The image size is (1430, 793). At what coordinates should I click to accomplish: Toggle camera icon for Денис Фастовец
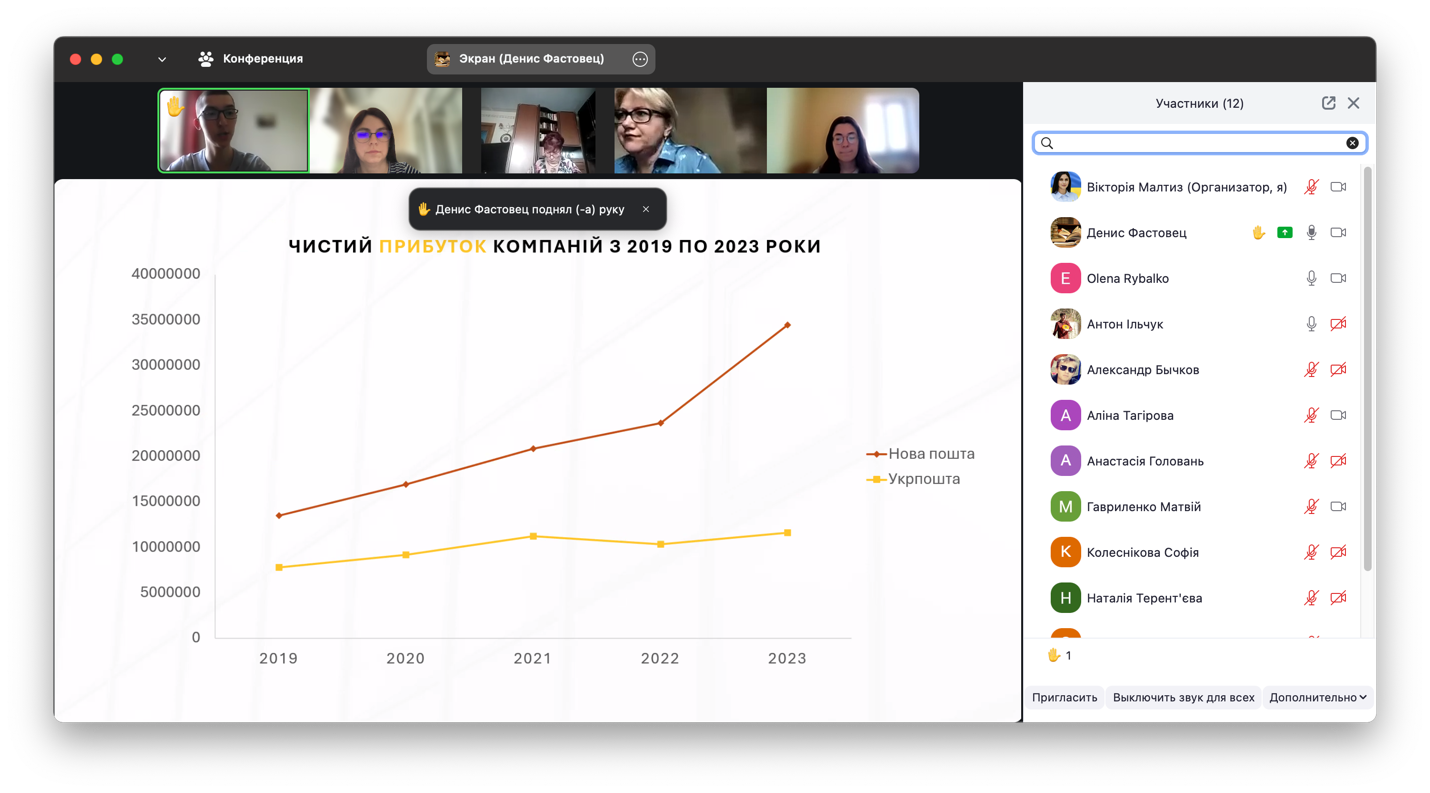tap(1338, 233)
